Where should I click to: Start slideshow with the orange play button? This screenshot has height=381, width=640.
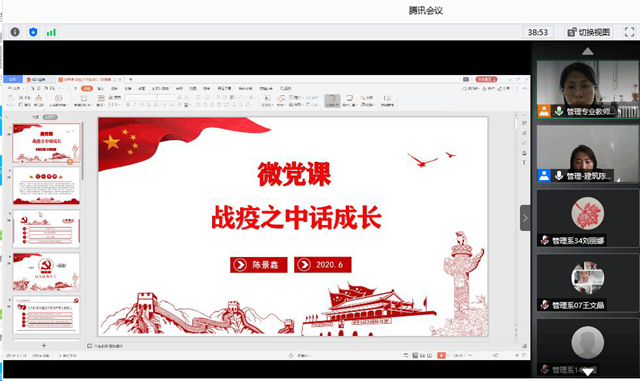(441, 355)
